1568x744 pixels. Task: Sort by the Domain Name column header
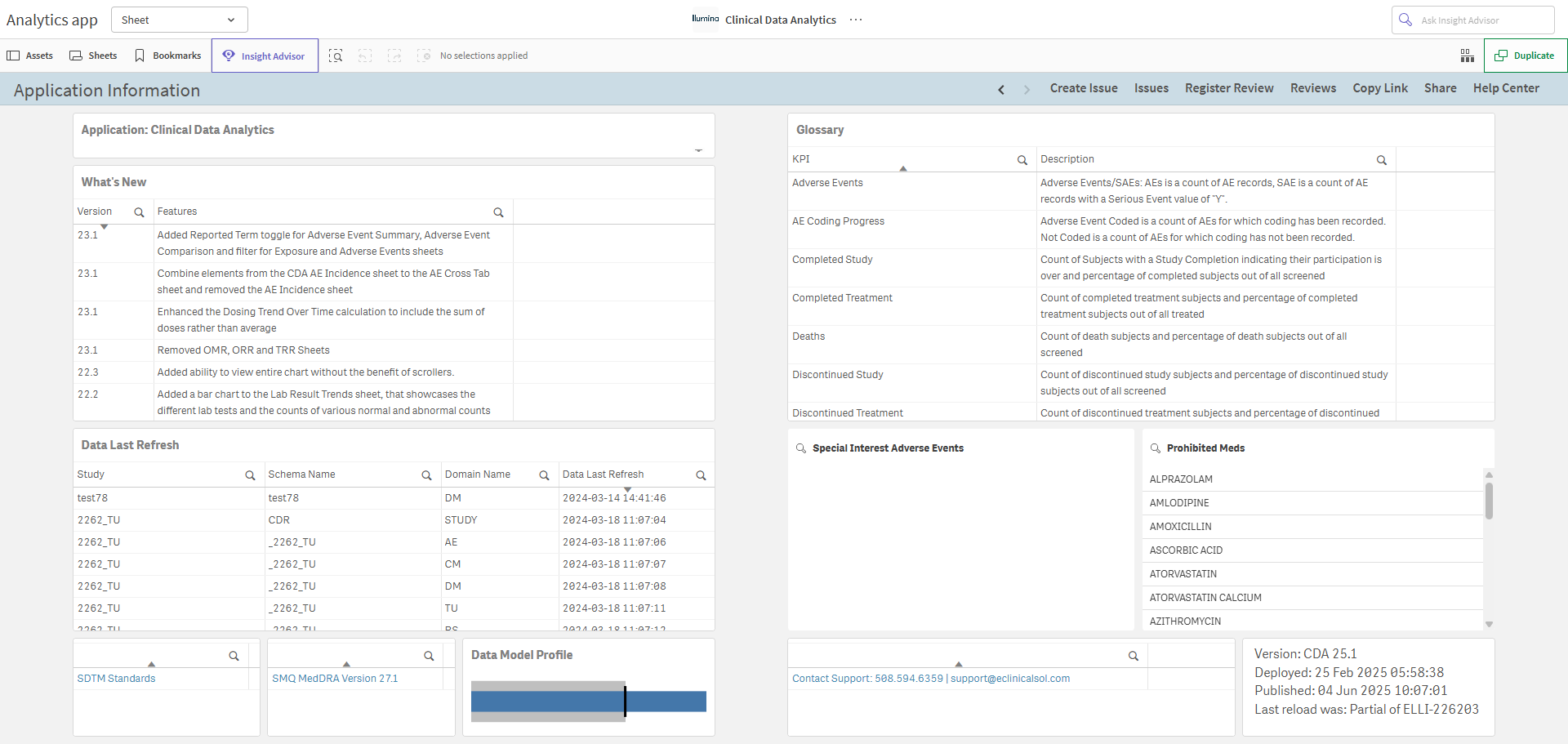[x=478, y=474]
